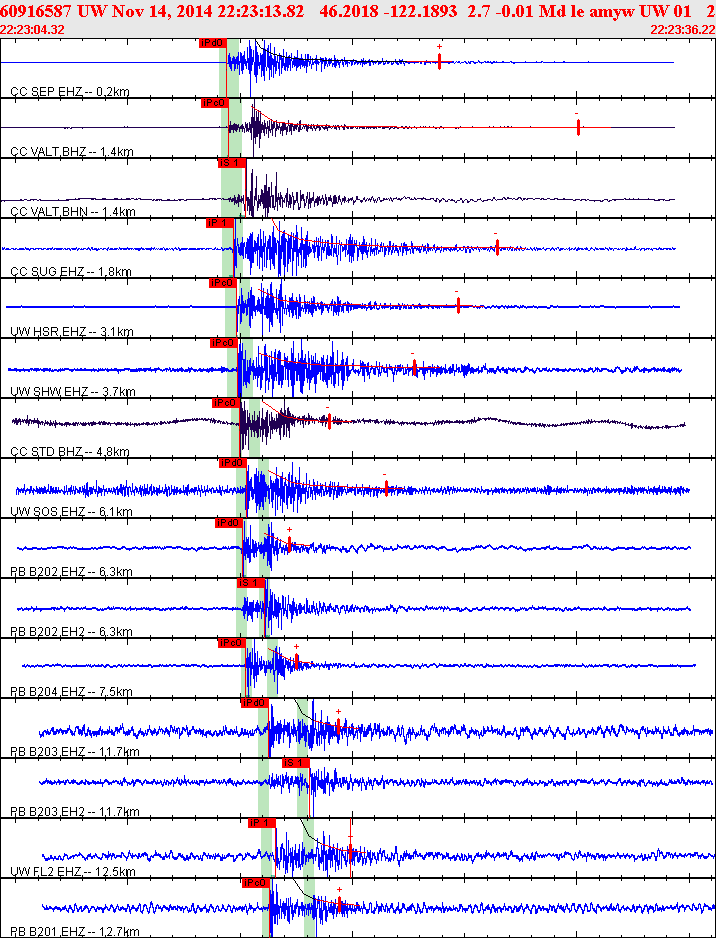Select the iPc0 pick flag on PB B204 EHZ

pyautogui.click(x=232, y=642)
